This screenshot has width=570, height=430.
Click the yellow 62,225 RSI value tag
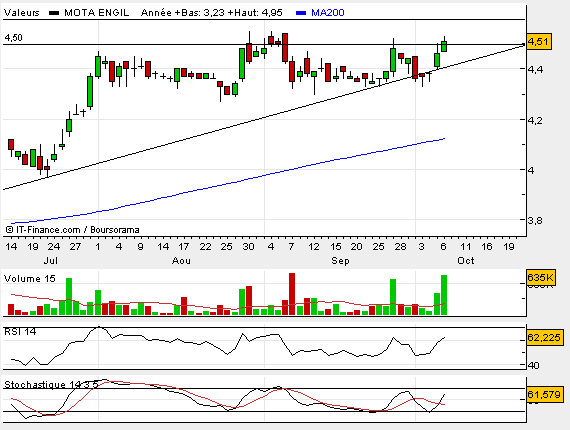click(544, 338)
